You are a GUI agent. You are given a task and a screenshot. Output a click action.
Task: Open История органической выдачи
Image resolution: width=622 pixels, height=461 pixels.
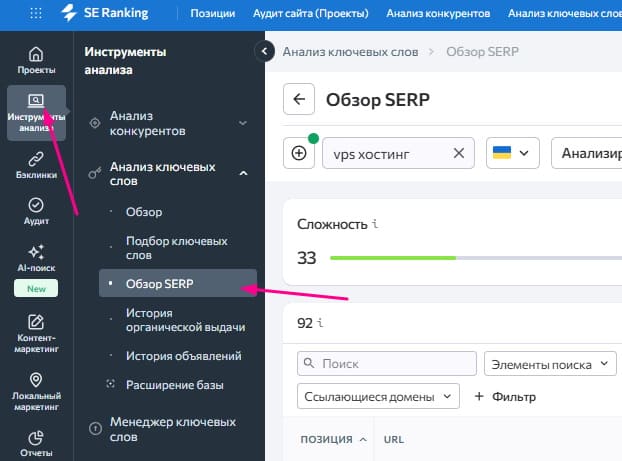click(185, 320)
